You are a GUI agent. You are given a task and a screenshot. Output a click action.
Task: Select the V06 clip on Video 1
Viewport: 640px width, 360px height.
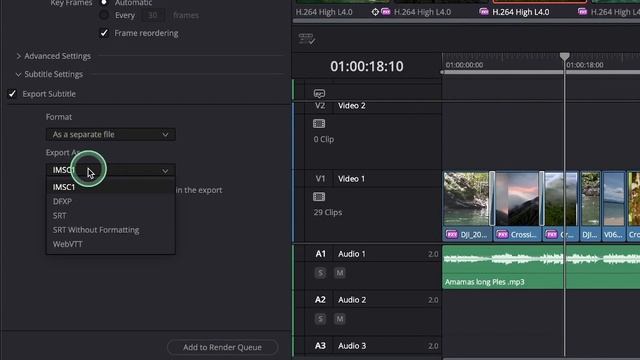pyautogui.click(x=613, y=205)
